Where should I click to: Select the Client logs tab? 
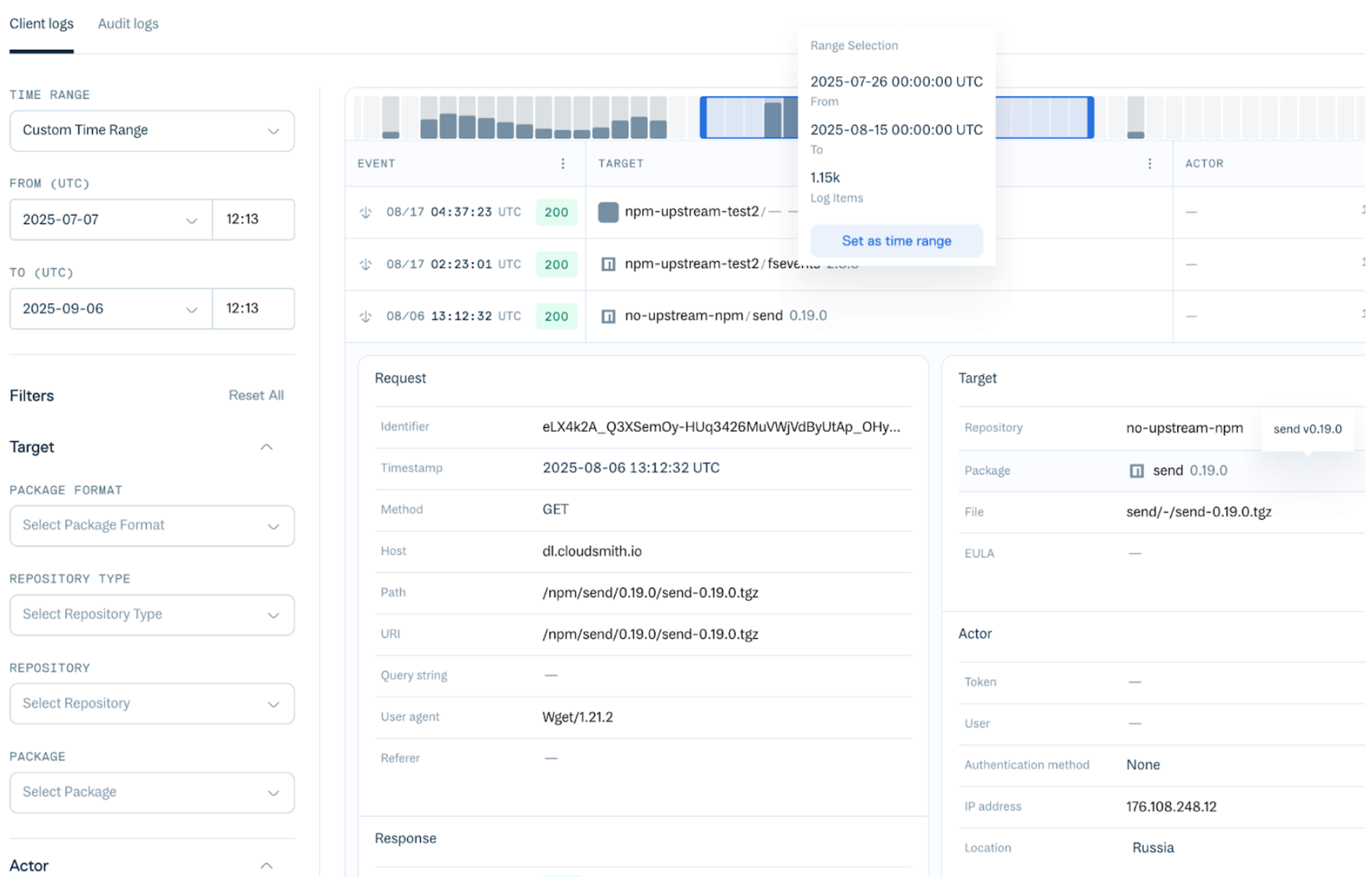coord(41,24)
